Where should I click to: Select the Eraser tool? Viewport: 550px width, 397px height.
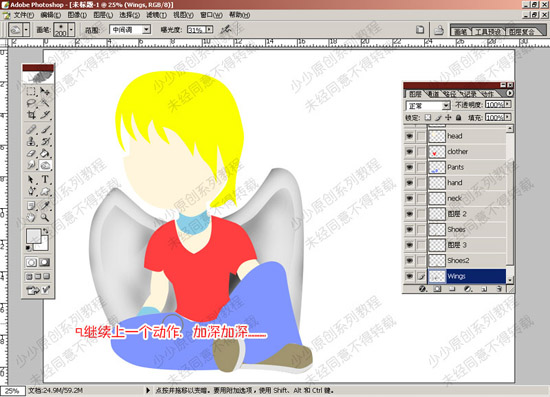(31, 154)
